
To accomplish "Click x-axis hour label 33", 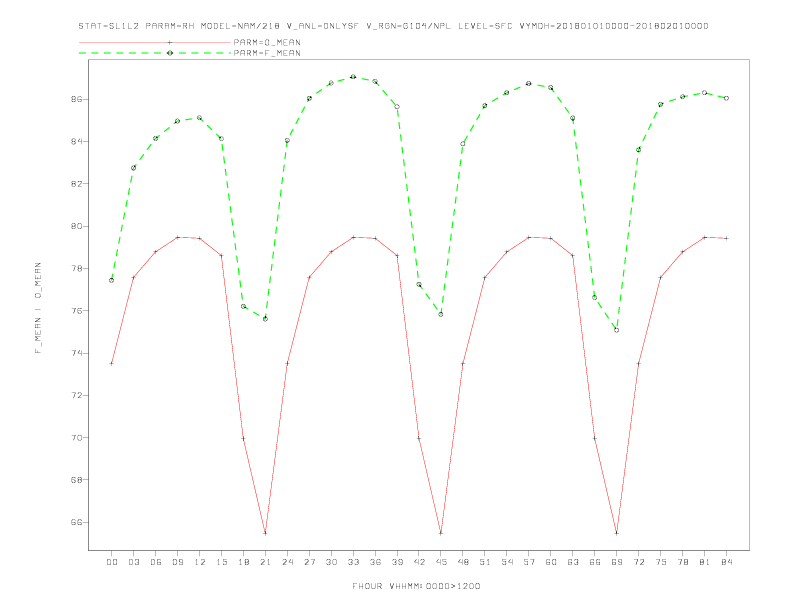I will tap(354, 562).
